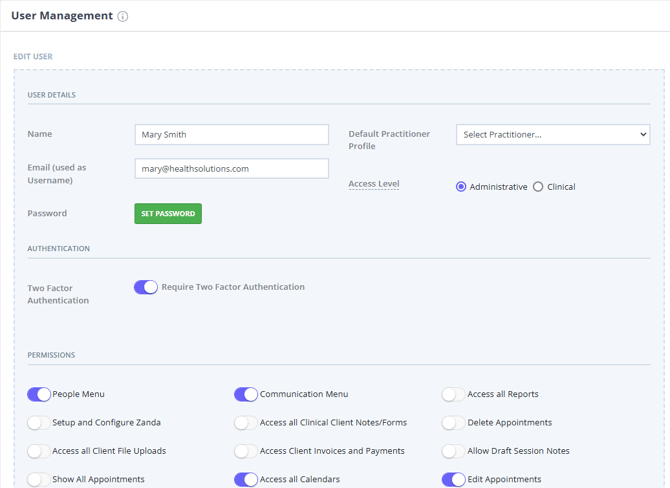Toggle off People Menu permission
The image size is (670, 488).
point(39,395)
